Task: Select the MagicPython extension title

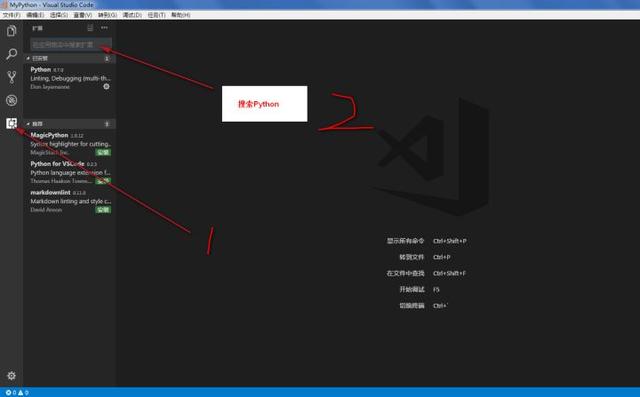Action: pyautogui.click(x=49, y=135)
